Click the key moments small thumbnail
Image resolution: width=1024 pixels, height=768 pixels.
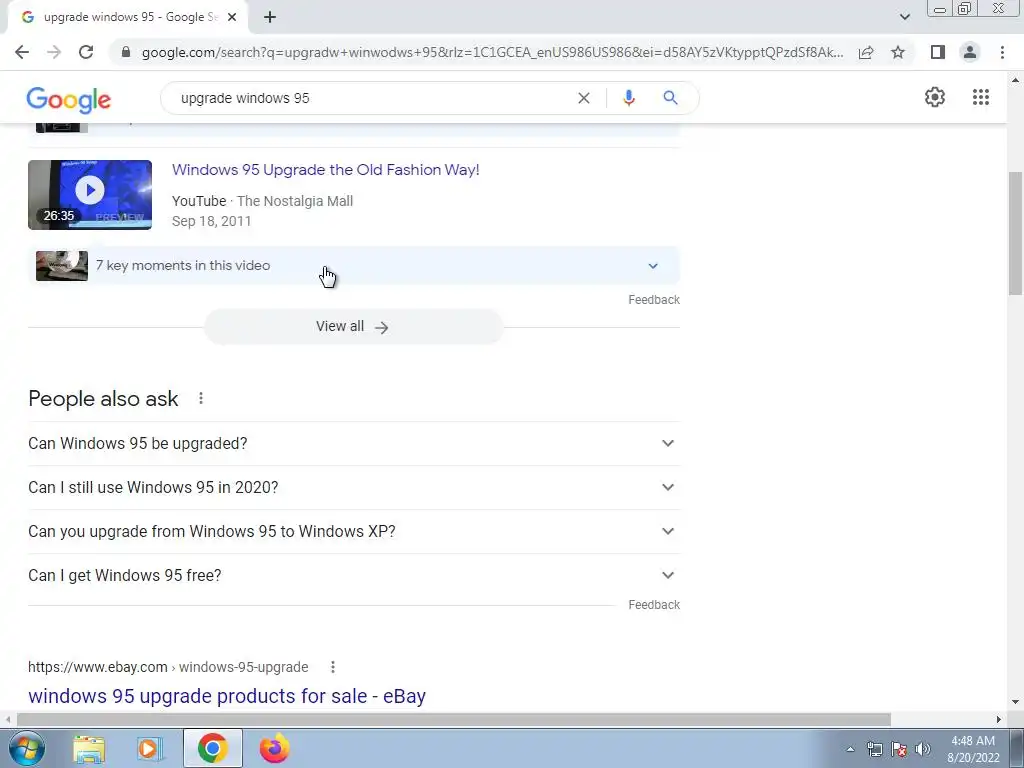(x=62, y=266)
